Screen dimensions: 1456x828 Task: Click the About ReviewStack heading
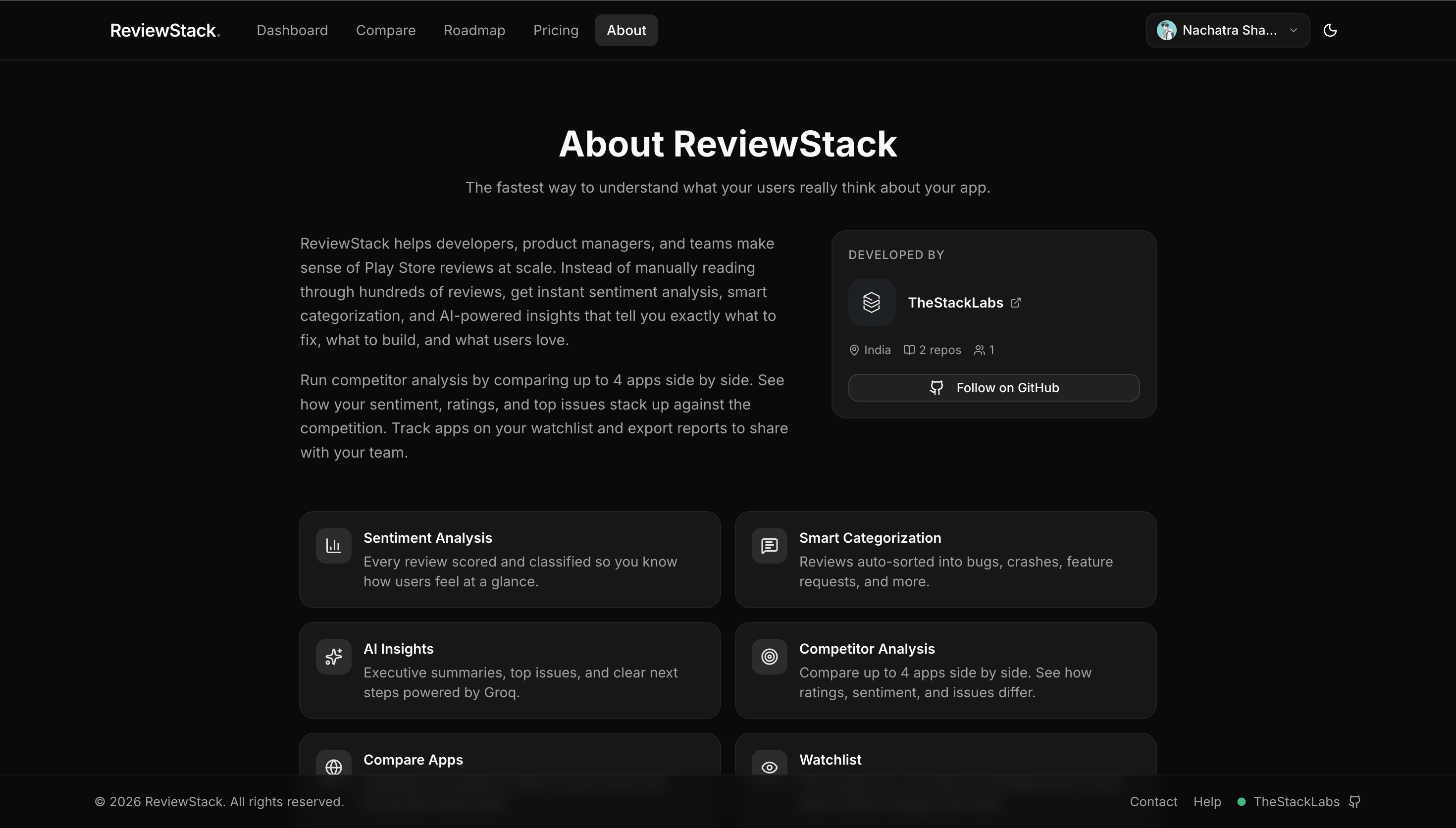[x=728, y=144]
